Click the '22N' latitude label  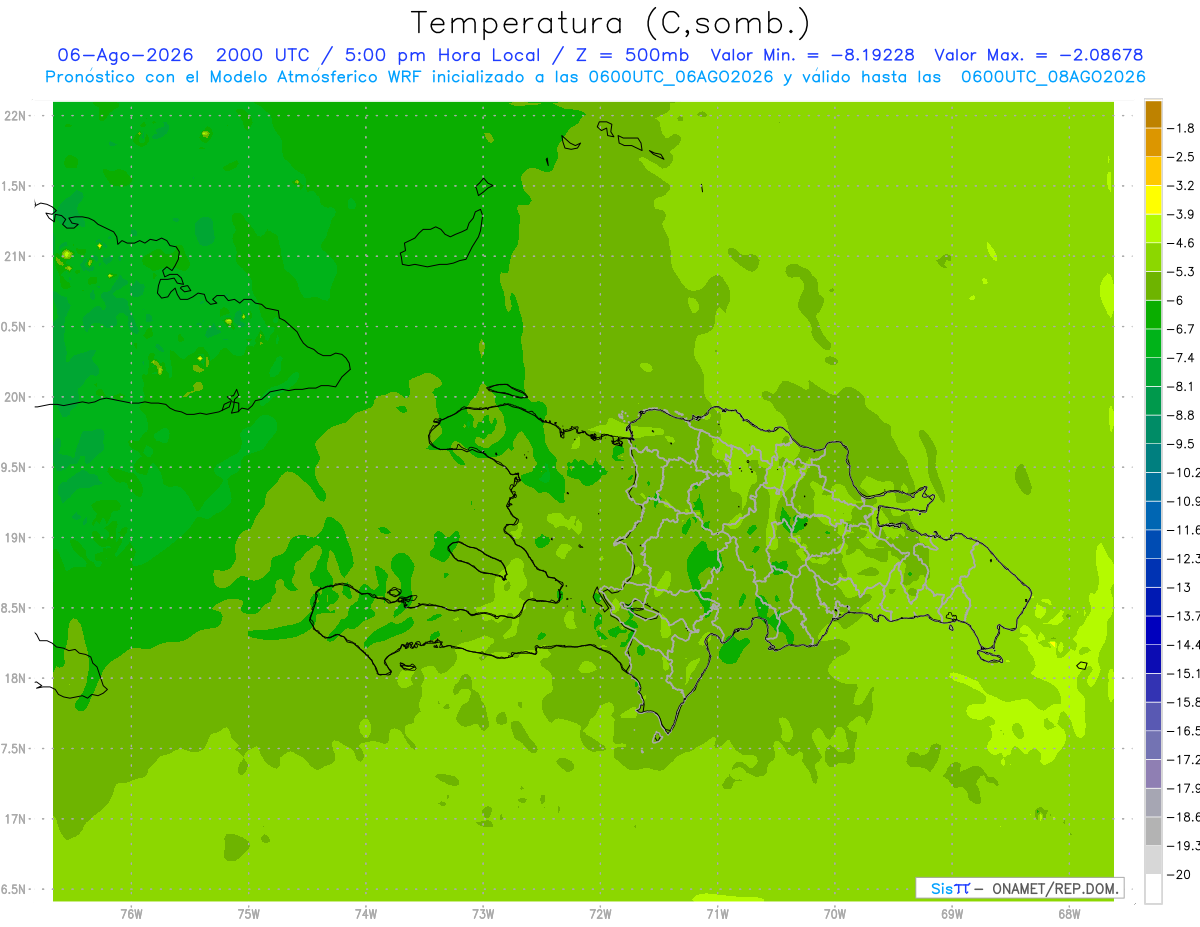click(17, 116)
